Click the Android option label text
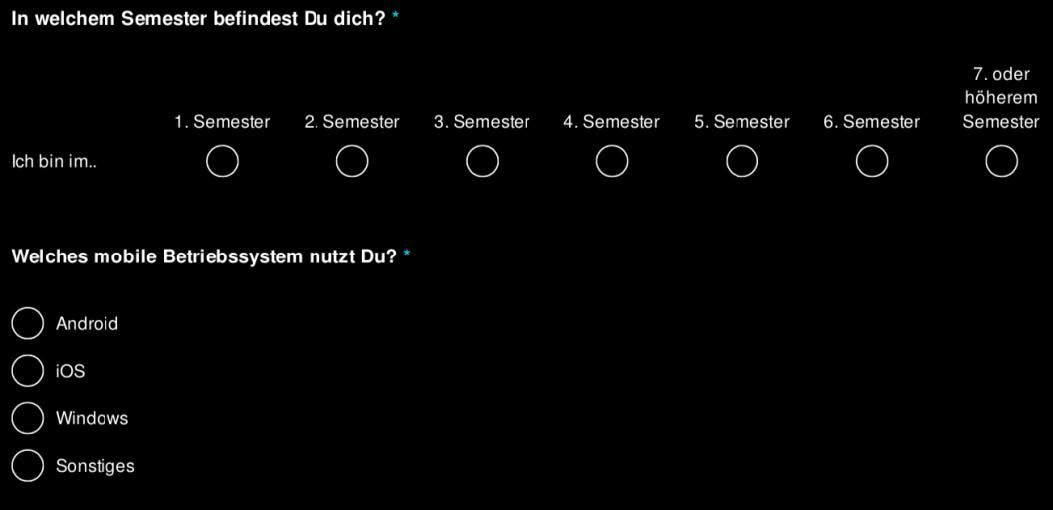This screenshot has height=510, width=1053. click(87, 324)
